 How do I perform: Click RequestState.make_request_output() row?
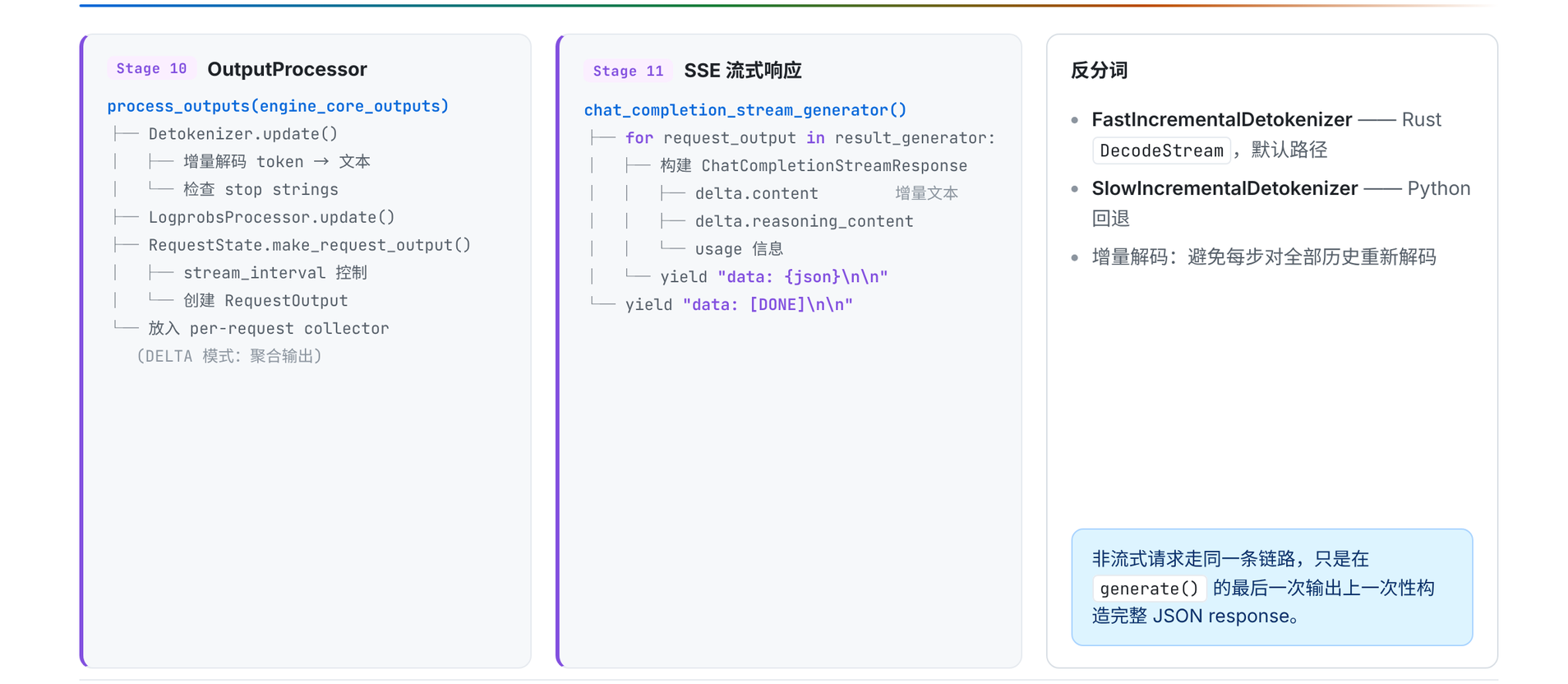click(x=309, y=245)
